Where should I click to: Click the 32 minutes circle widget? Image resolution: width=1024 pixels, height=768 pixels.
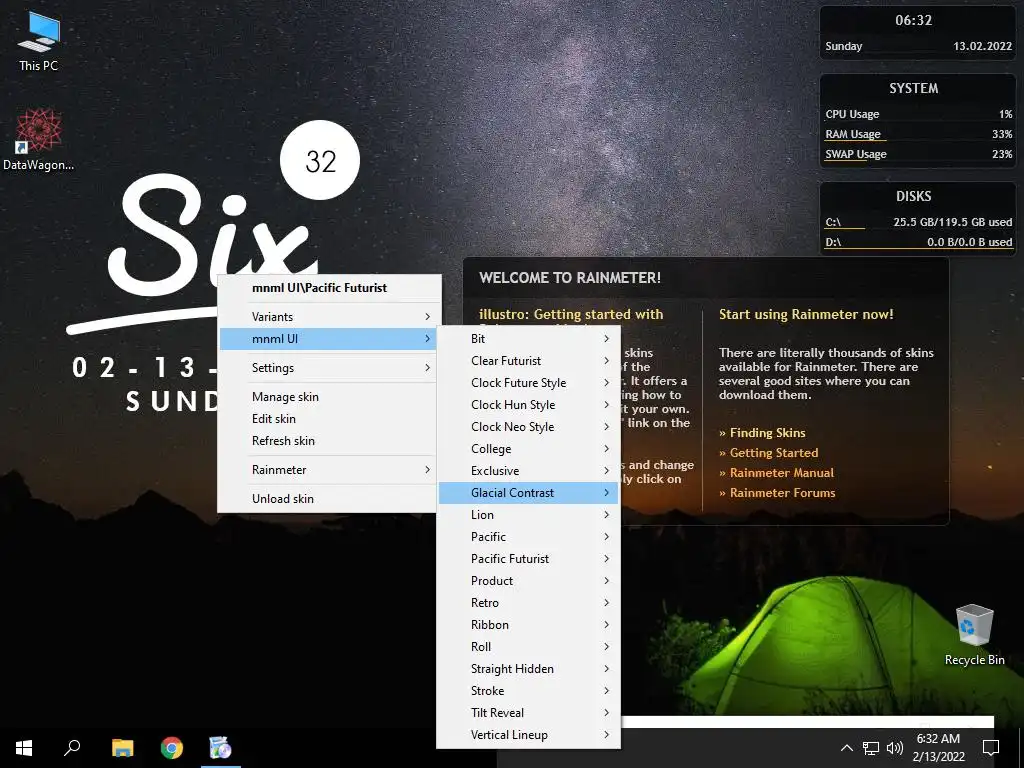(x=320, y=160)
